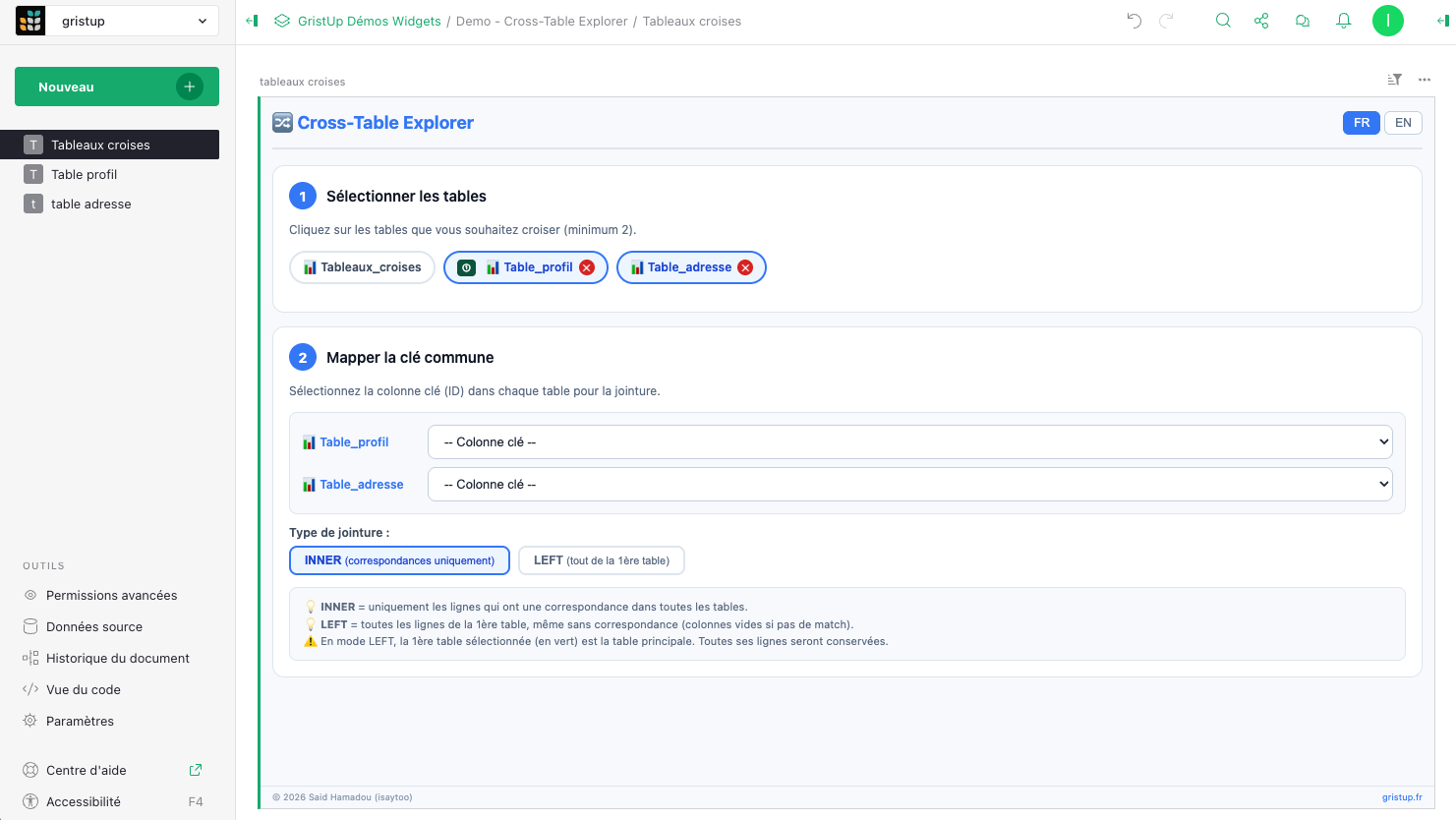
Task: Remove Table_profil with red X
Action: pyautogui.click(x=587, y=267)
